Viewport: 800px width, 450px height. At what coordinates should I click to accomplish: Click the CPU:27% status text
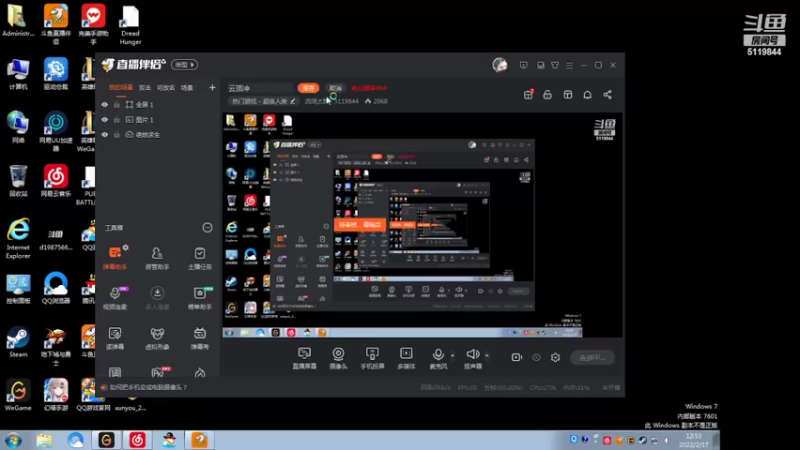[542, 388]
